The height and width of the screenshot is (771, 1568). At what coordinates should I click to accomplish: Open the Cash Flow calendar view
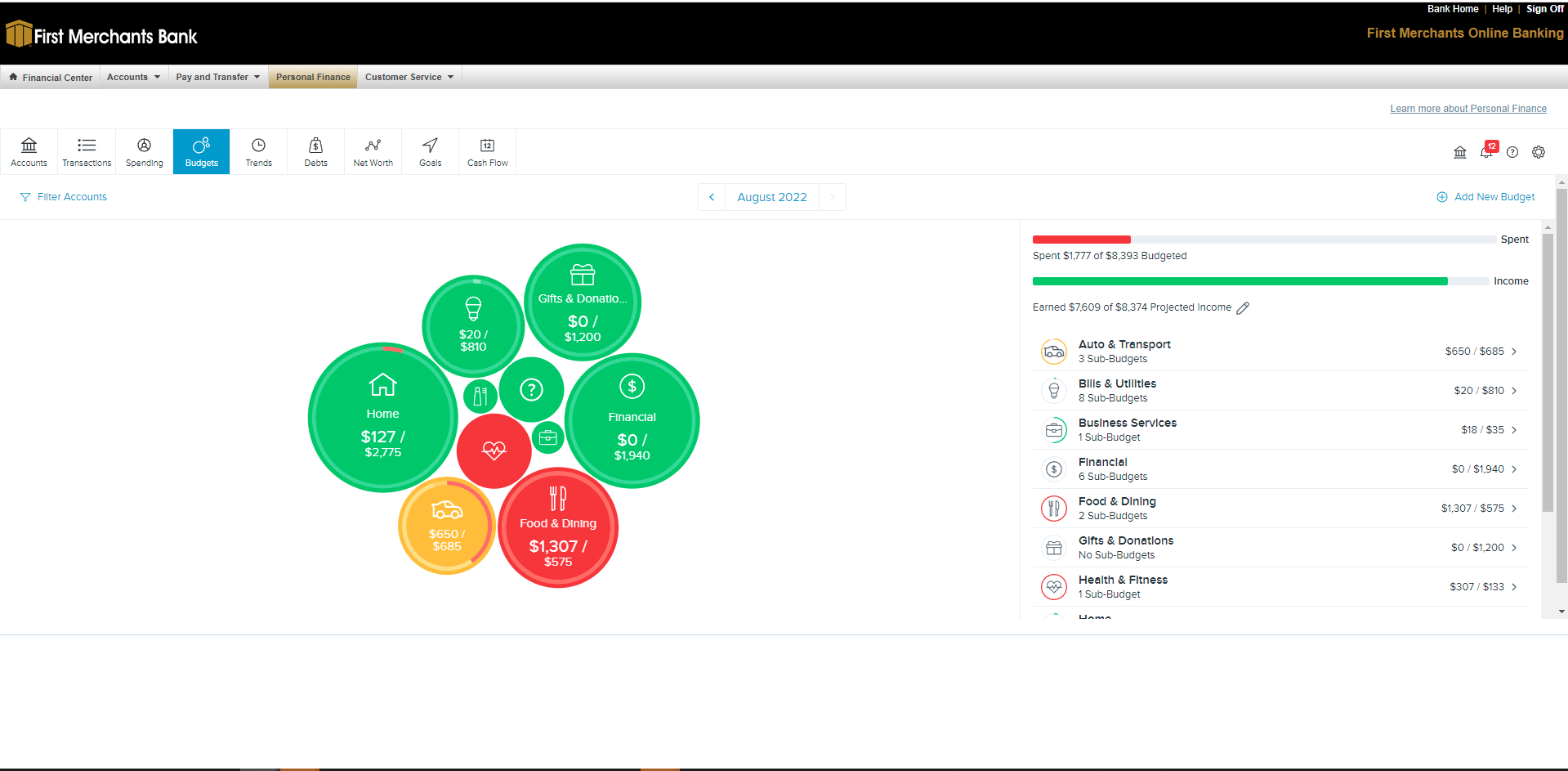[x=487, y=151]
